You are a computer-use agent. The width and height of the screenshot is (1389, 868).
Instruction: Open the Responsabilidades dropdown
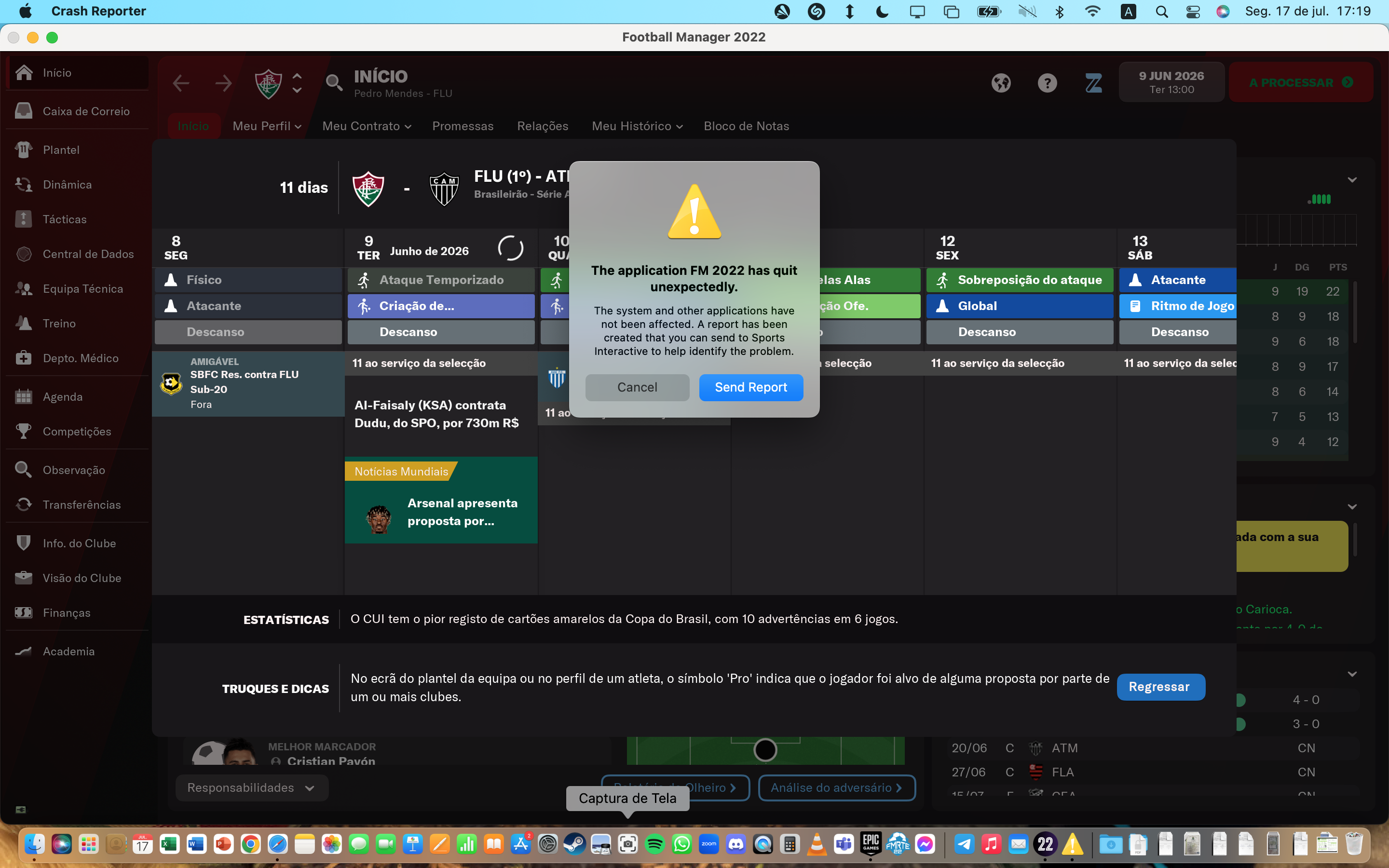click(x=251, y=787)
